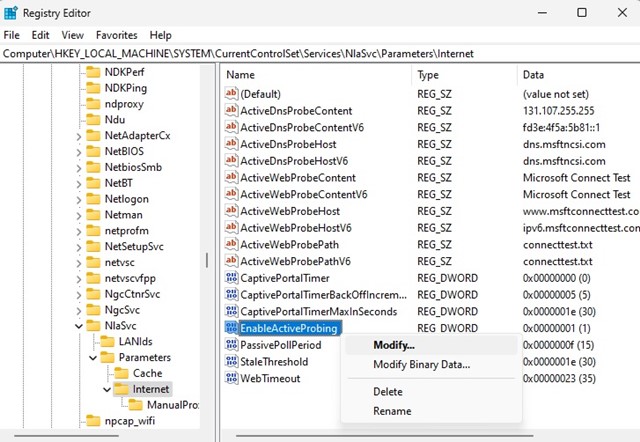Collapse the Internet key expander
The image size is (640, 442).
click(x=107, y=389)
